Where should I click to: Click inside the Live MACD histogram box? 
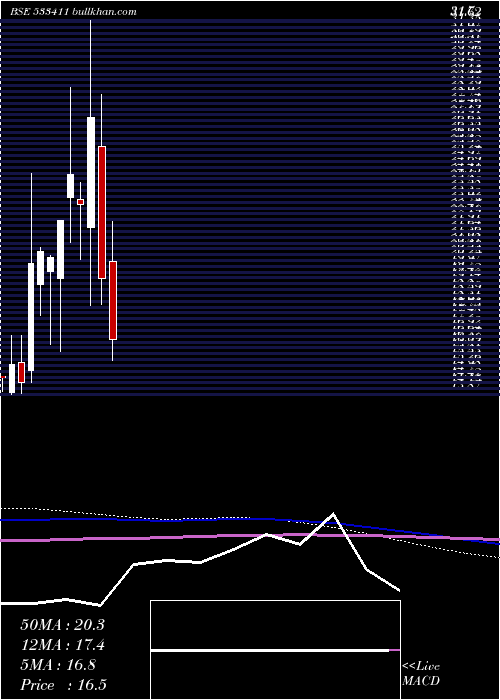[x=275, y=650]
